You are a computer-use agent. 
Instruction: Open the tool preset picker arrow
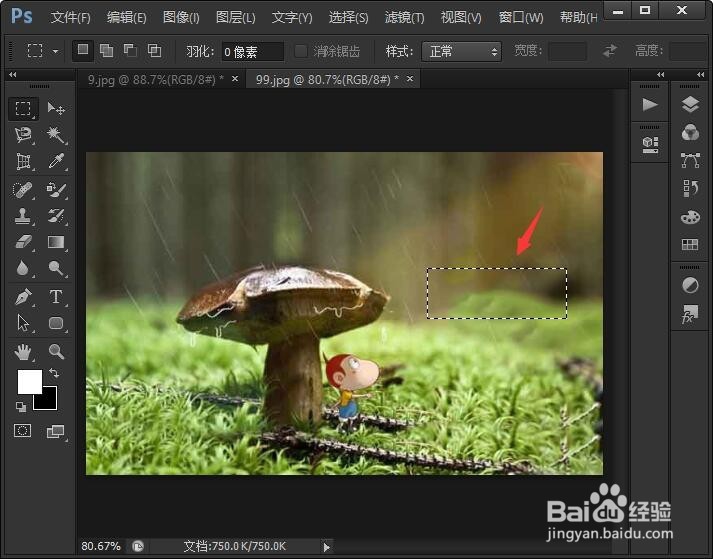[55, 51]
